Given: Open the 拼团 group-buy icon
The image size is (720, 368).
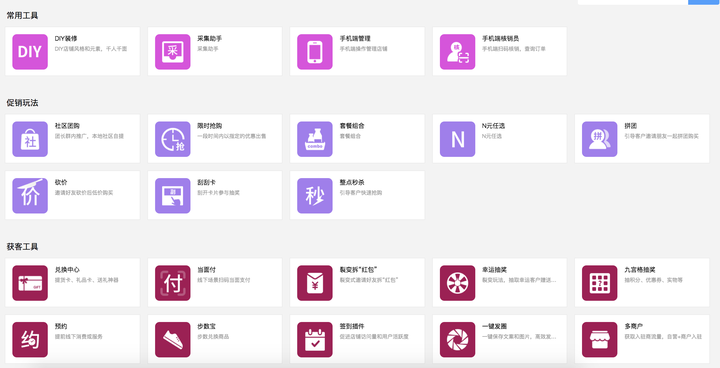Looking at the screenshot, I should [x=600, y=139].
